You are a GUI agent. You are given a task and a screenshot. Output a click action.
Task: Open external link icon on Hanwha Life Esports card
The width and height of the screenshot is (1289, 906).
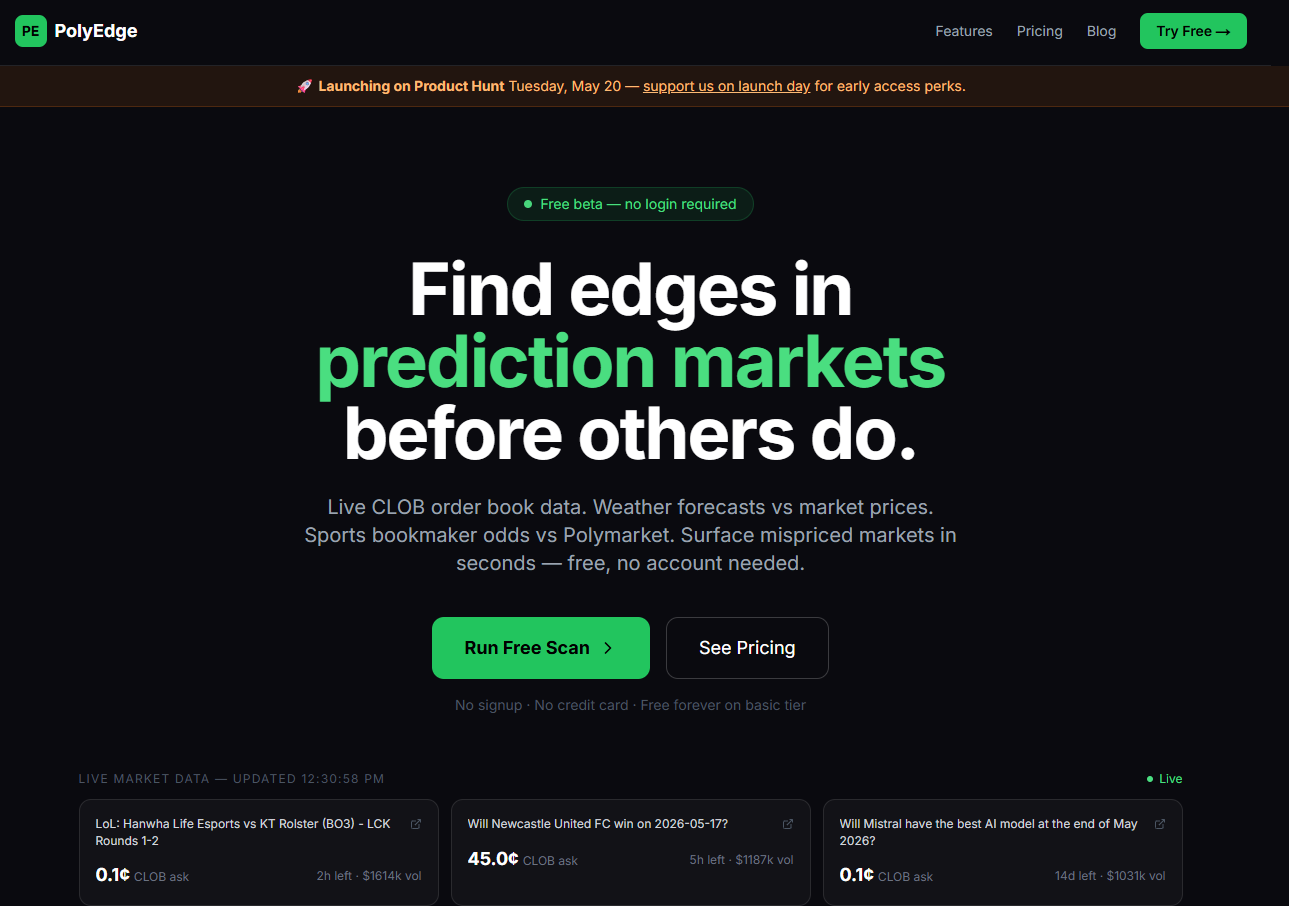pyautogui.click(x=416, y=824)
